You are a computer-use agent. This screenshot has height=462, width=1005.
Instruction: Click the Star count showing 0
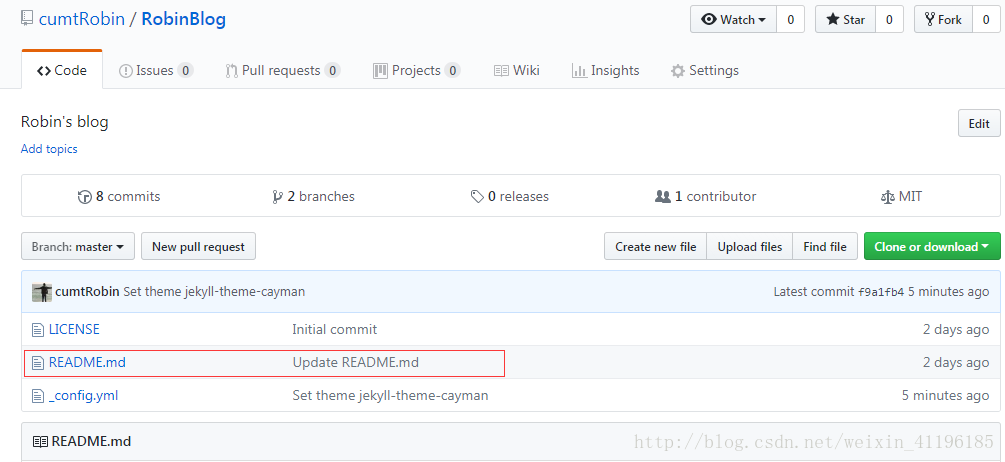[889, 20]
